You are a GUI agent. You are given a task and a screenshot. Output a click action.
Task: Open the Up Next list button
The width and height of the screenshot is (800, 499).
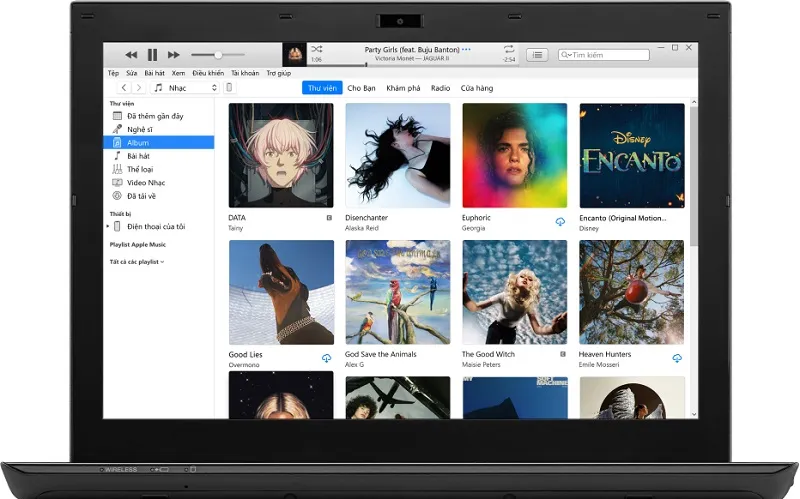coord(537,55)
